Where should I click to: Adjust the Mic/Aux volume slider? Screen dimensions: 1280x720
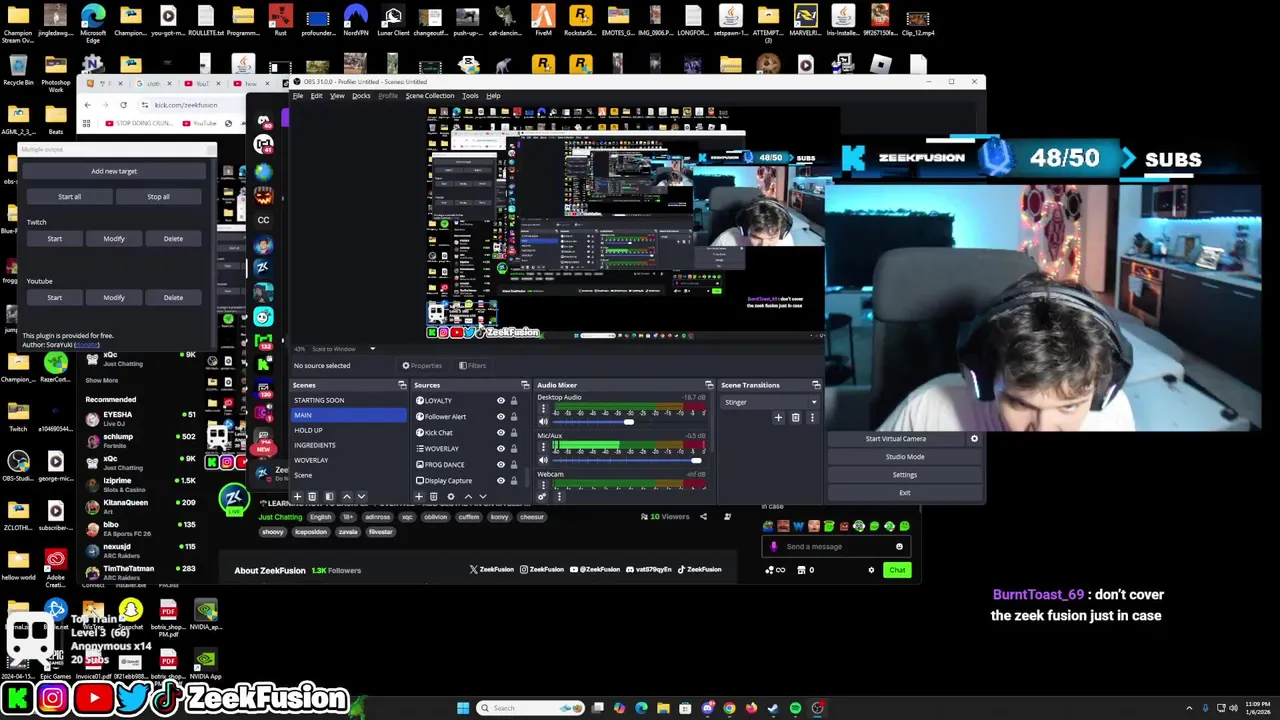[696, 460]
